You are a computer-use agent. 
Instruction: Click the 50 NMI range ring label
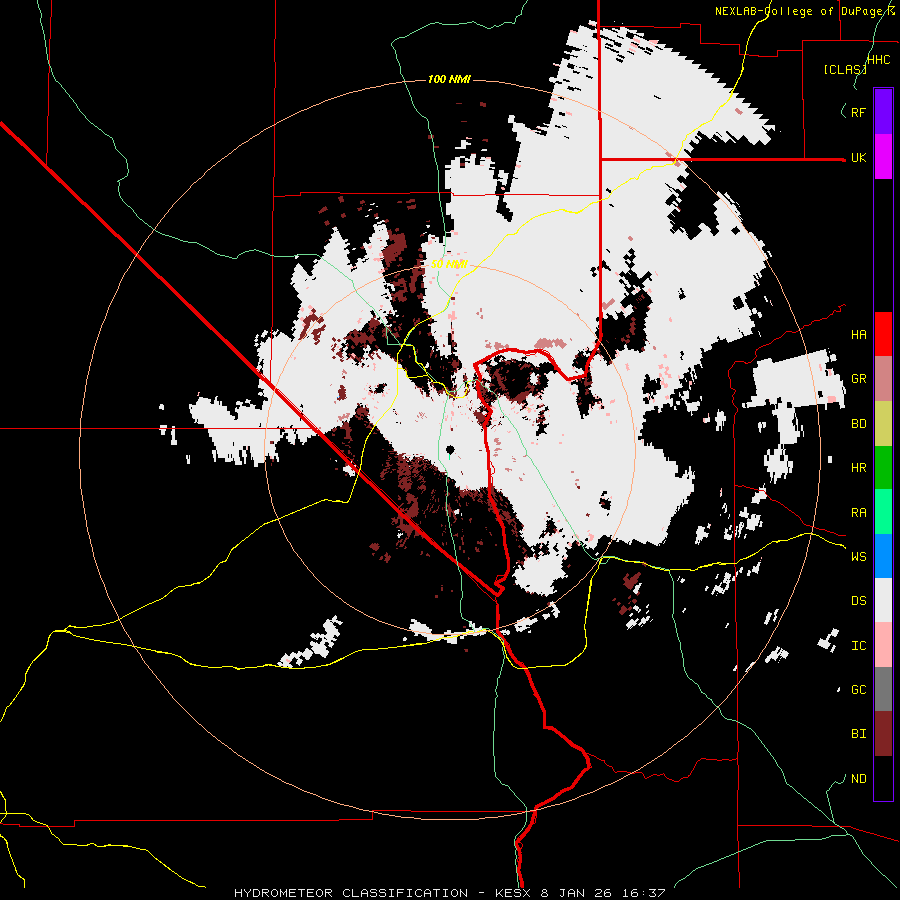(x=449, y=264)
